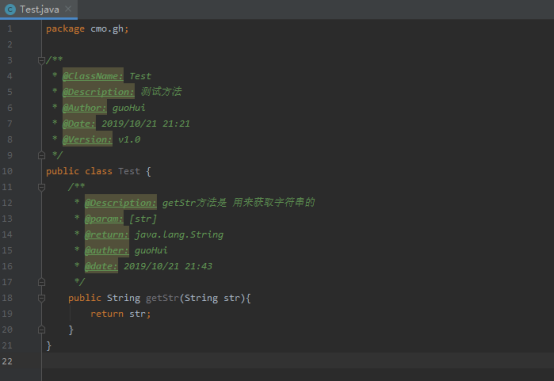554x381 pixels.
Task: Click java.lang.String in the return comment
Action: [179, 235]
